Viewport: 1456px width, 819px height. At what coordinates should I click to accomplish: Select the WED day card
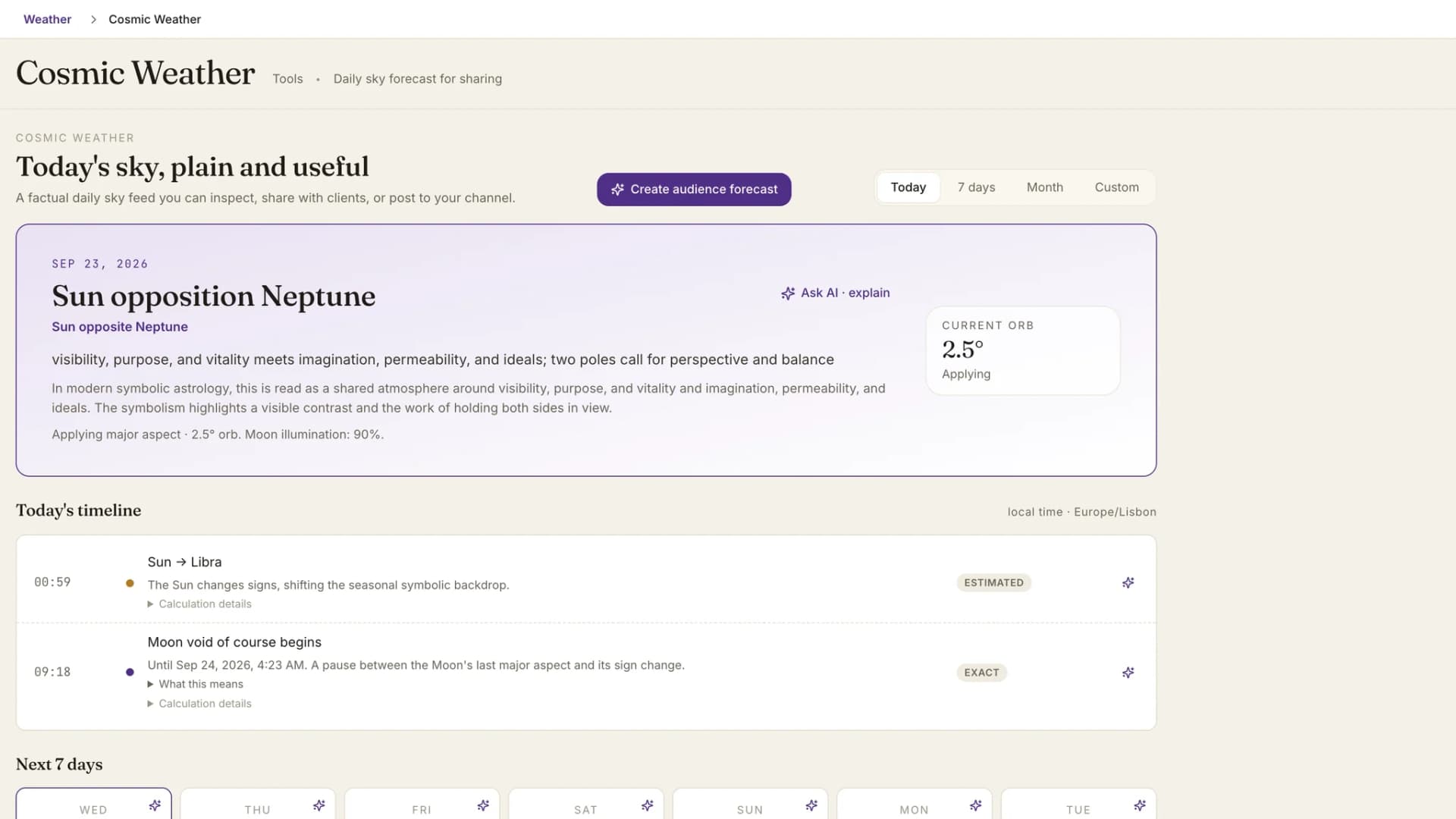point(93,804)
